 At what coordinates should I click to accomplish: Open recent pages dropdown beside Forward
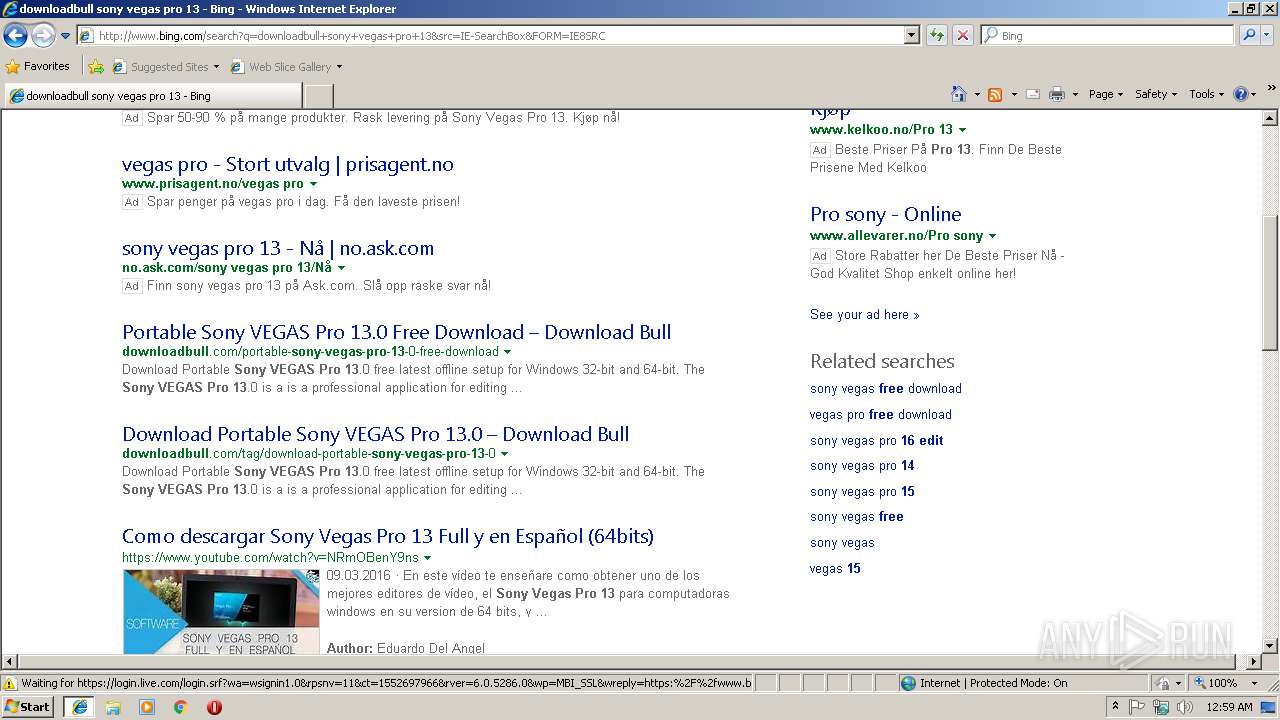click(65, 36)
